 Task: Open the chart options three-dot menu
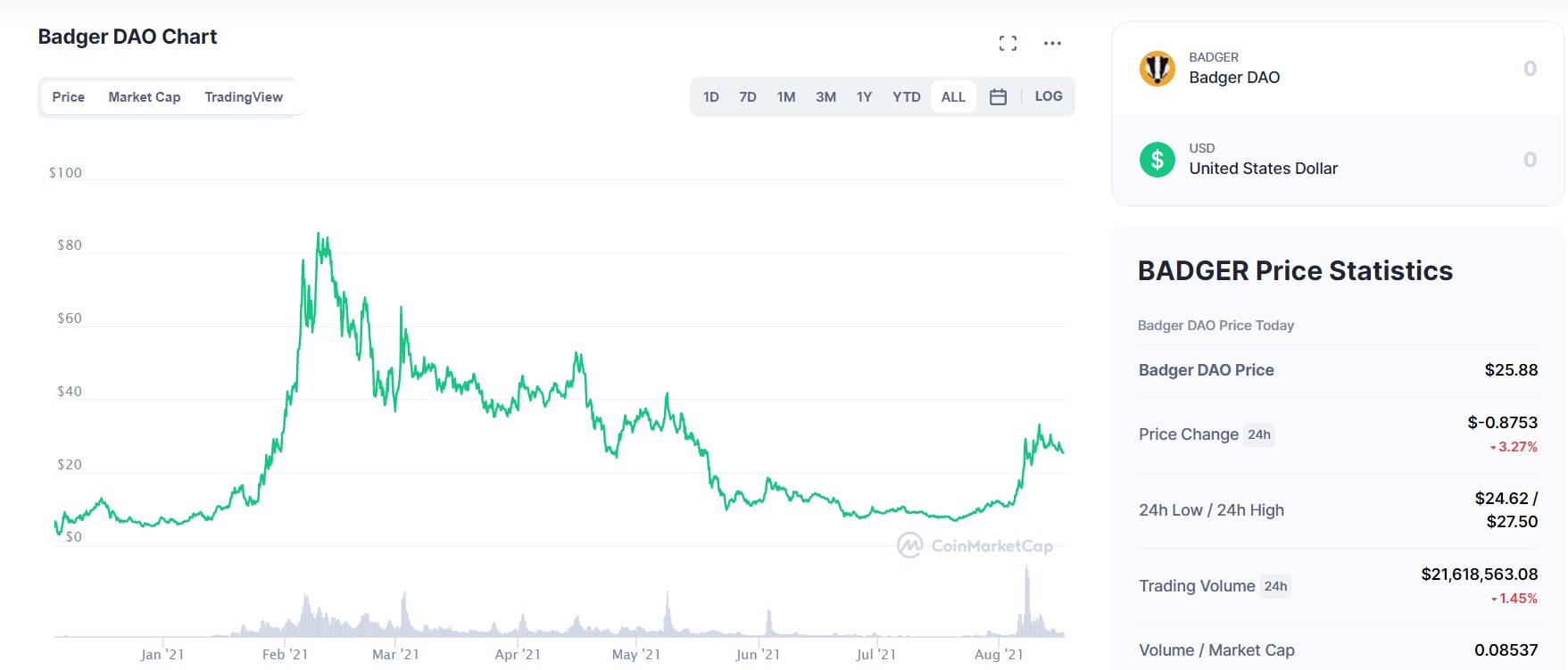(1052, 43)
